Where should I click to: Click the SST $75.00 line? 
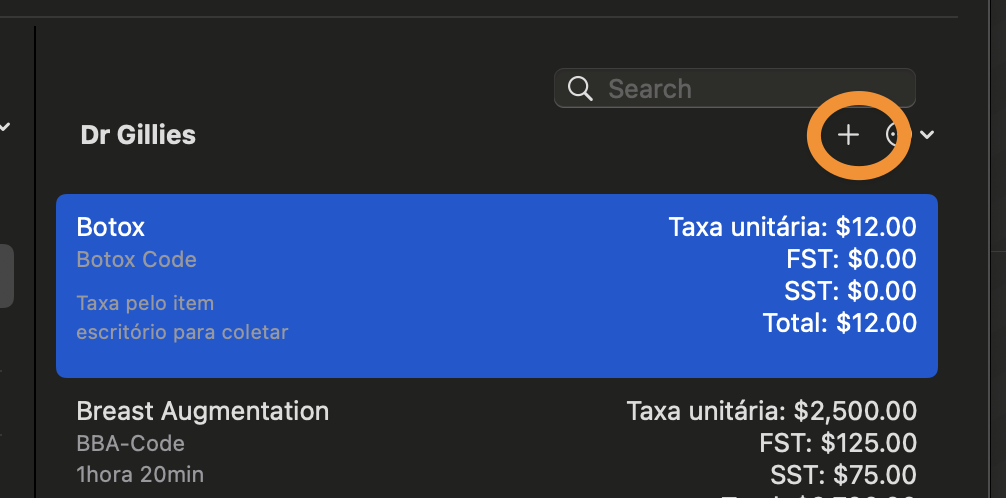coord(843,475)
